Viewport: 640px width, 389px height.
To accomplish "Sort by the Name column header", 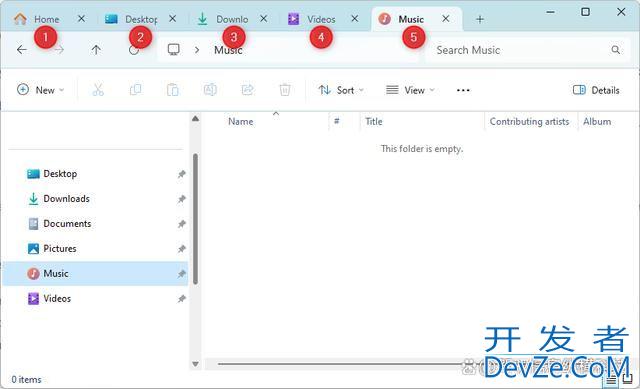I will coord(240,121).
